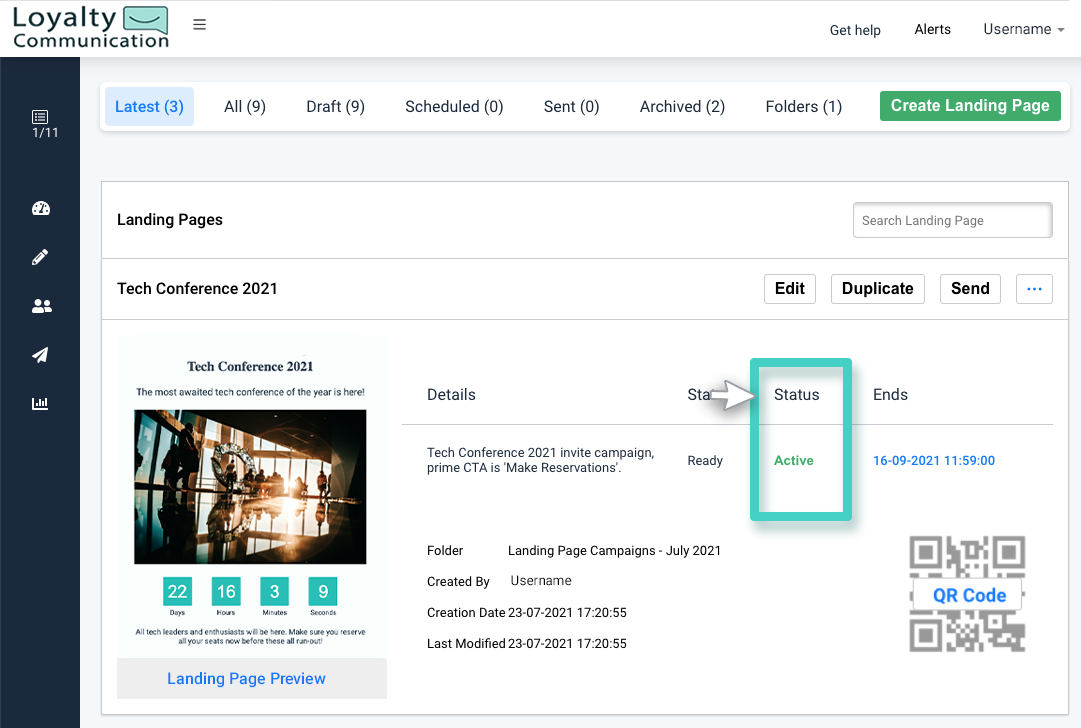Open Alerts in the top bar

tap(932, 30)
